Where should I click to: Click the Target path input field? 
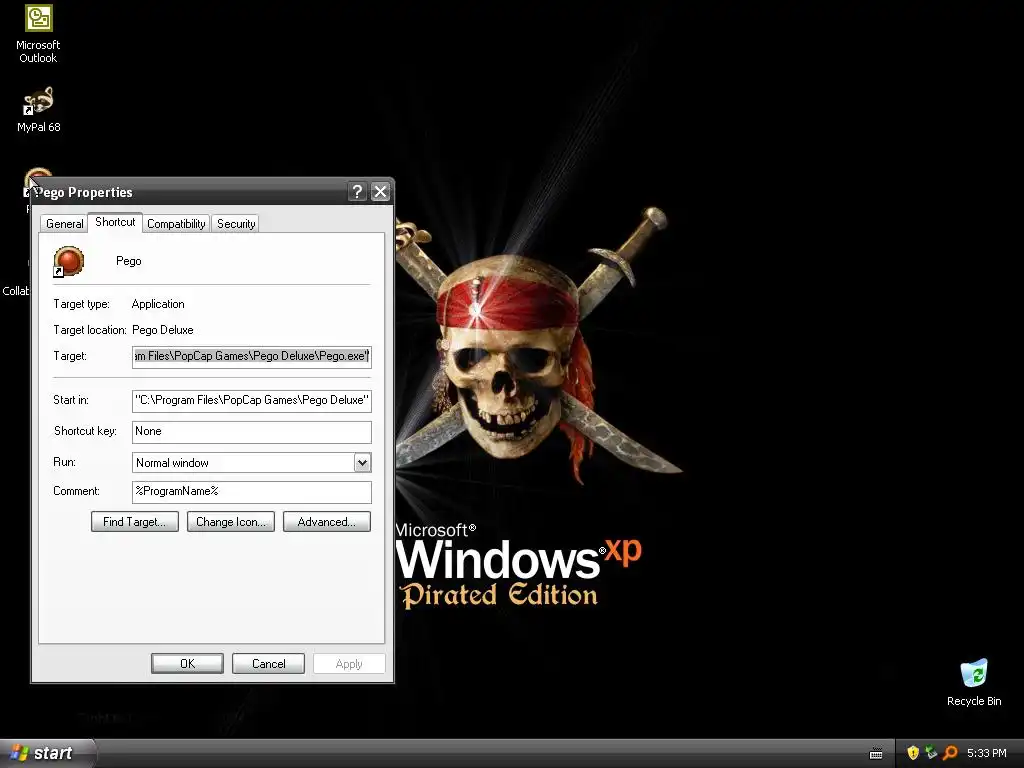tap(251, 357)
